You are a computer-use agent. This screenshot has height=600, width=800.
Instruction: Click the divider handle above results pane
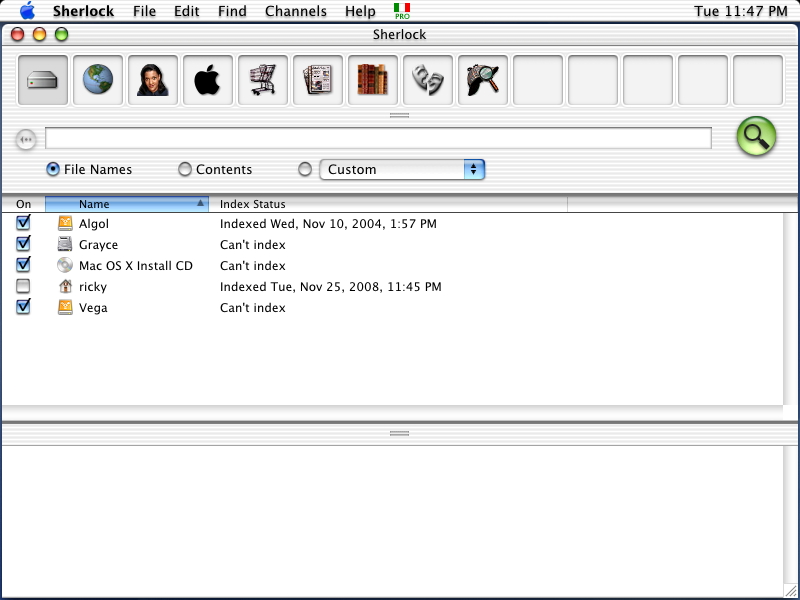pyautogui.click(x=399, y=433)
